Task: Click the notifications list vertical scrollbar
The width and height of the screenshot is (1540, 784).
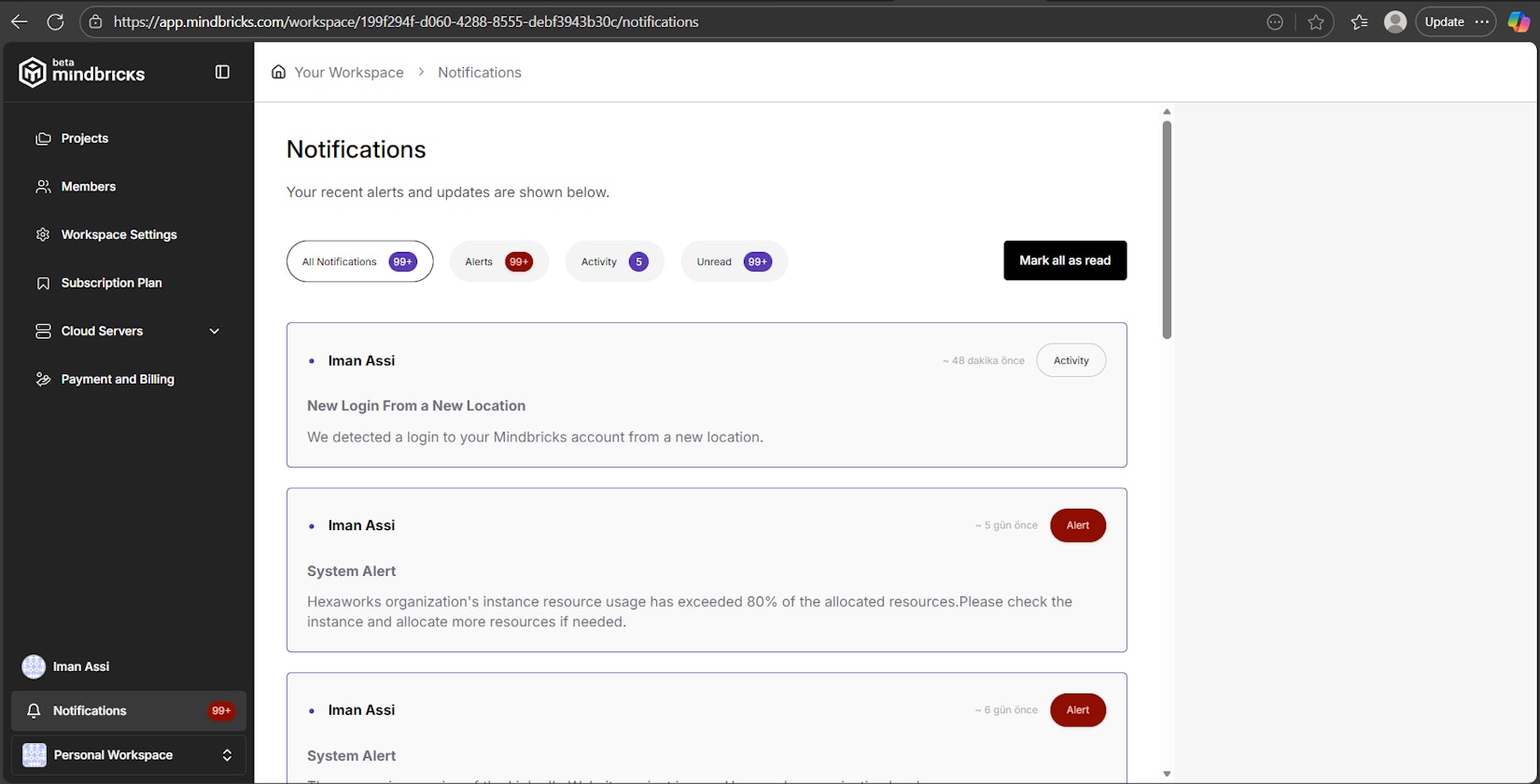Action: click(1167, 229)
